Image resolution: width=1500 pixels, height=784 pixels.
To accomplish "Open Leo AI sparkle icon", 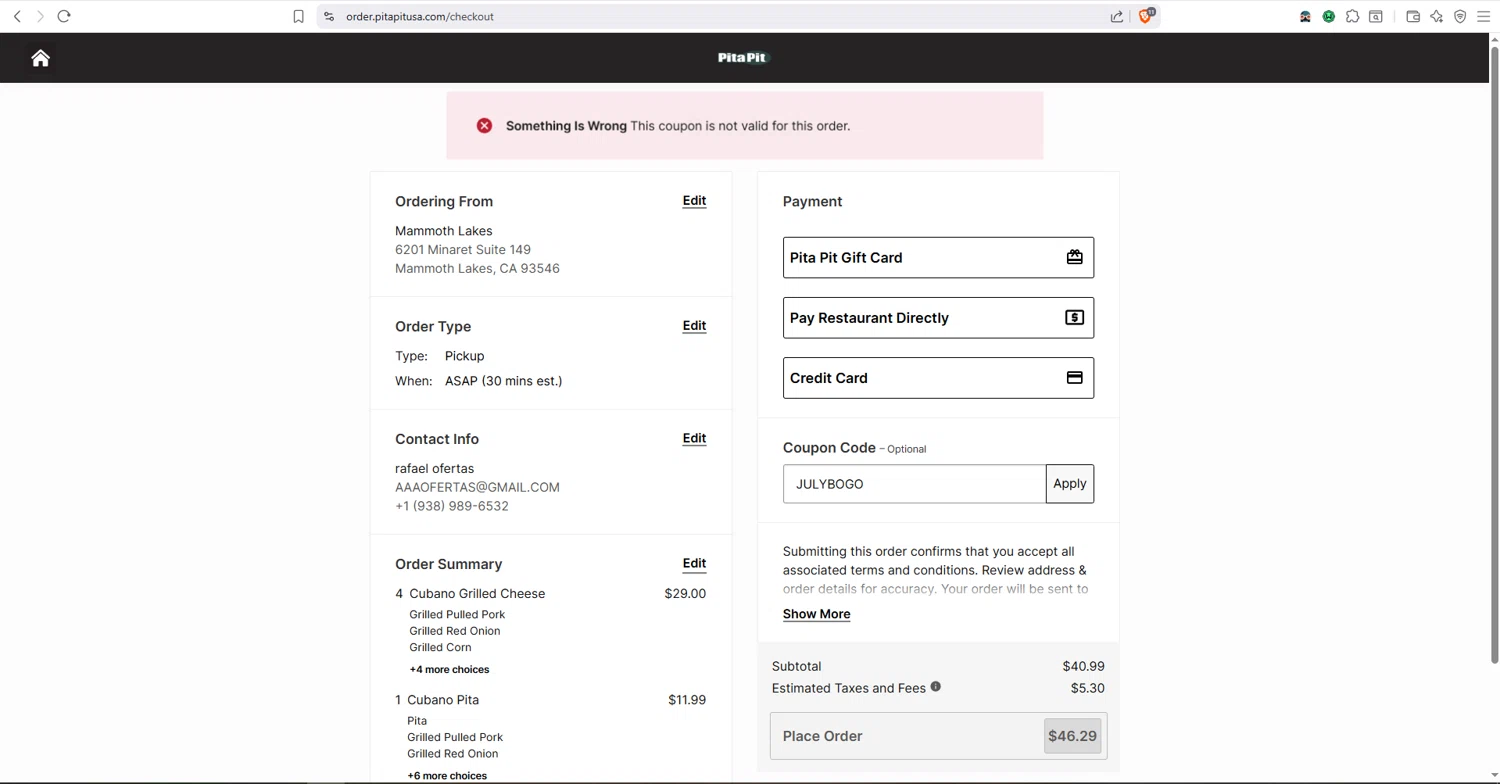I will click(1437, 16).
